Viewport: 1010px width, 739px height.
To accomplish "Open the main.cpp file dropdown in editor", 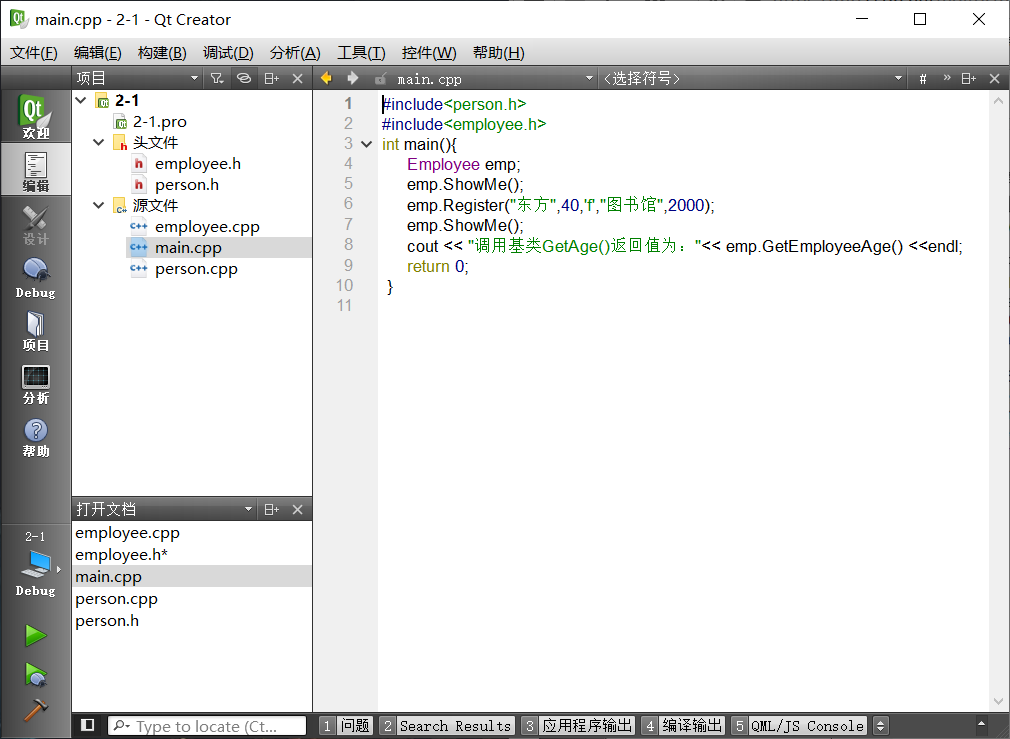I will click(x=495, y=79).
